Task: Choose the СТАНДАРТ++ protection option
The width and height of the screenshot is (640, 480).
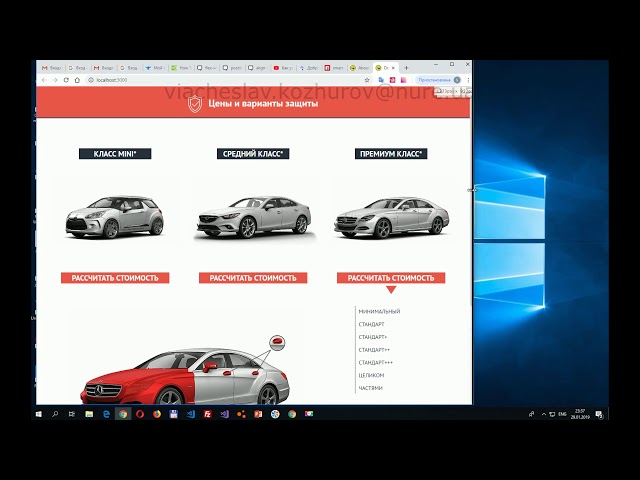Action: click(x=374, y=350)
